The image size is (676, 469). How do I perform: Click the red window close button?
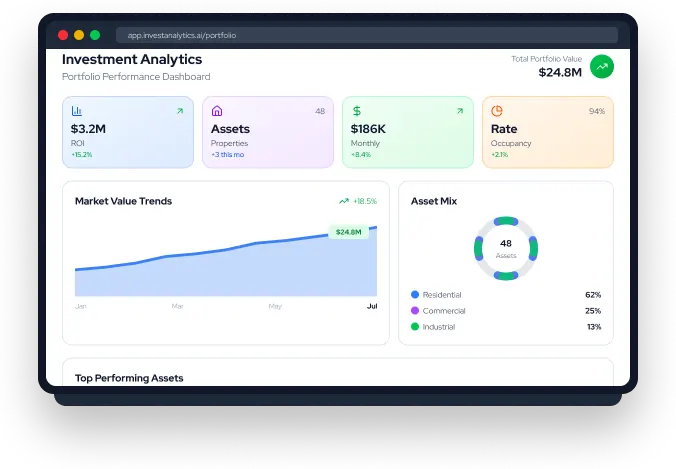coord(63,35)
